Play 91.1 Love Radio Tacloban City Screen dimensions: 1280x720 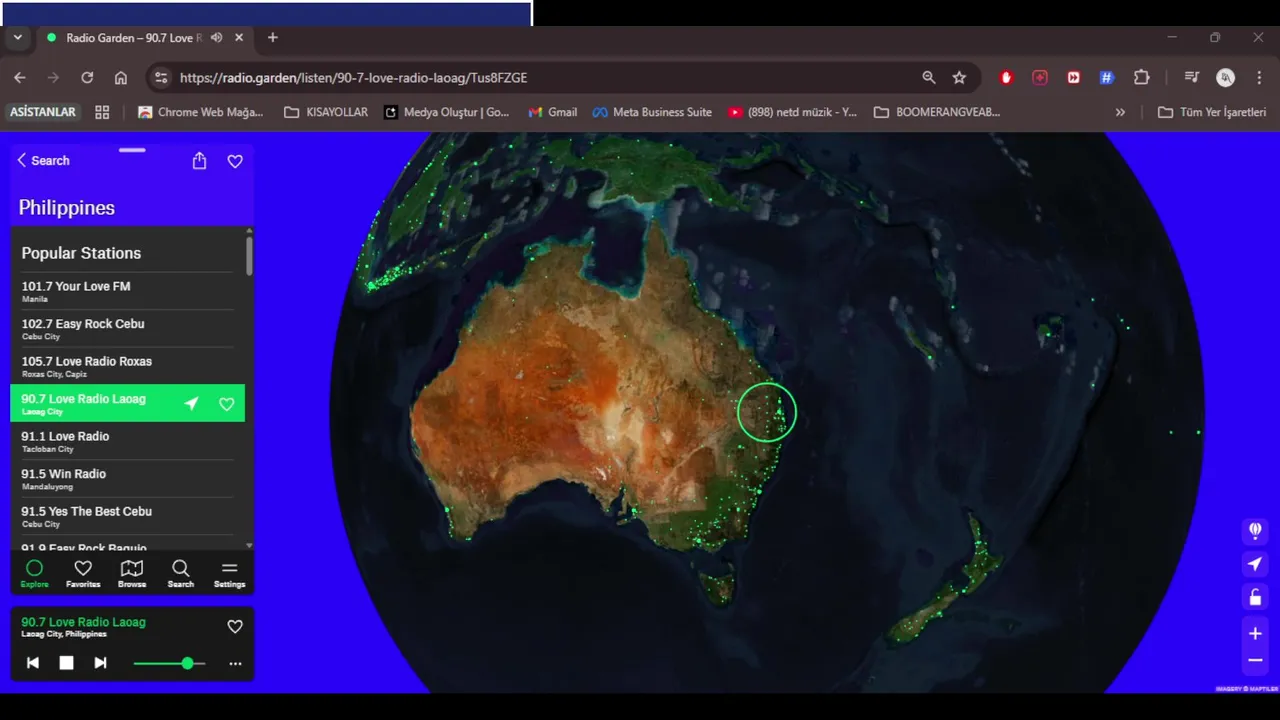[127, 442]
